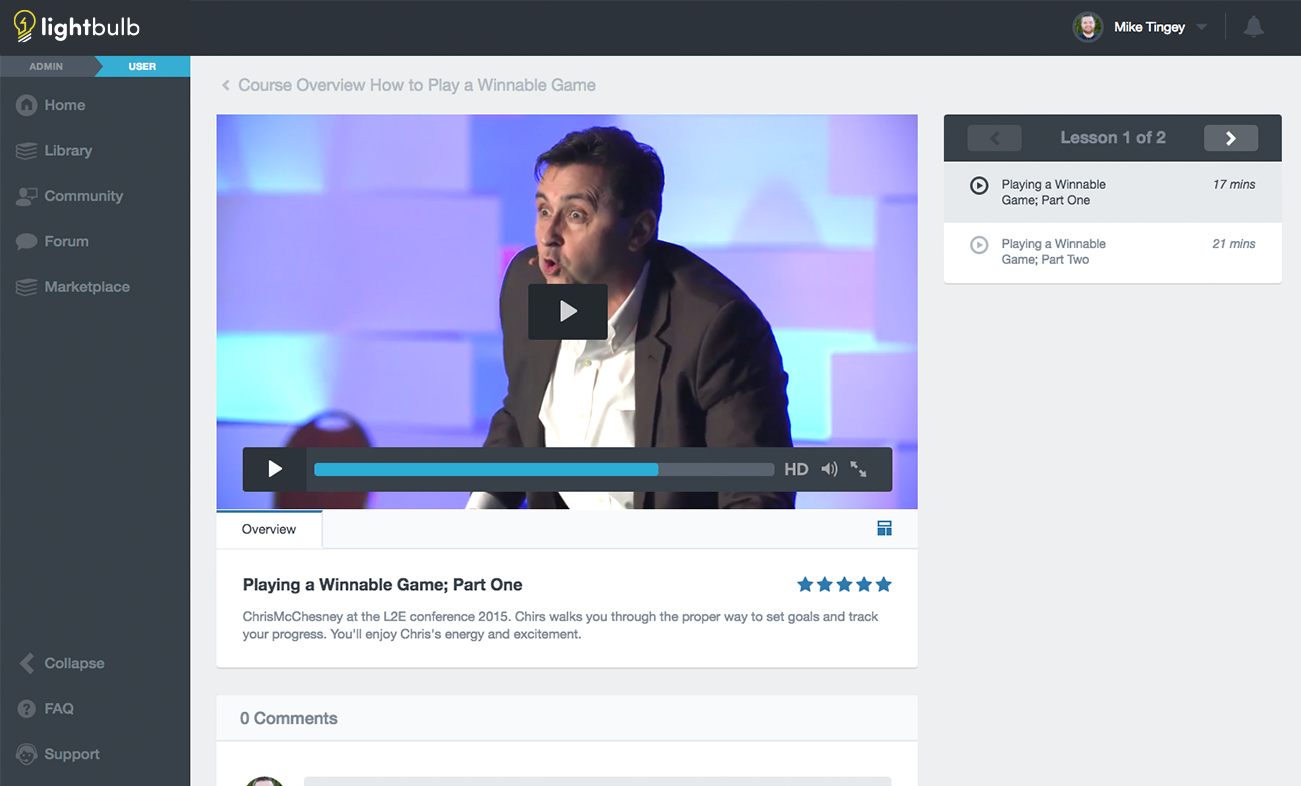The width and height of the screenshot is (1301, 786).
Task: Click the 17 mins duration text
Action: pyautogui.click(x=1234, y=184)
